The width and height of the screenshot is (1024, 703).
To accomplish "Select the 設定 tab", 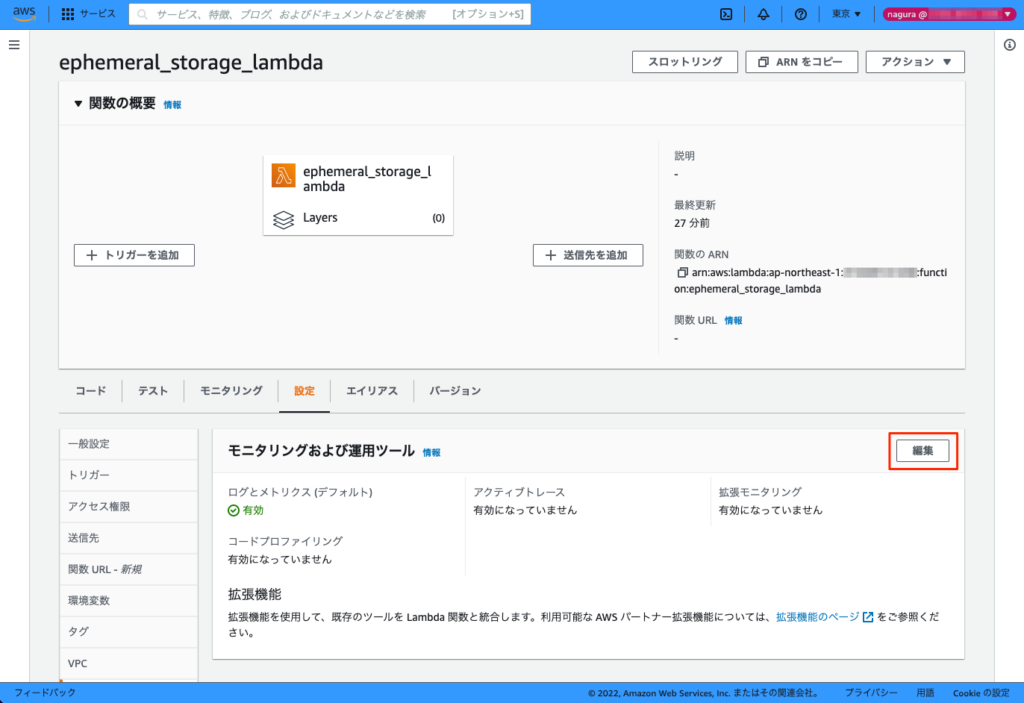I will point(304,391).
